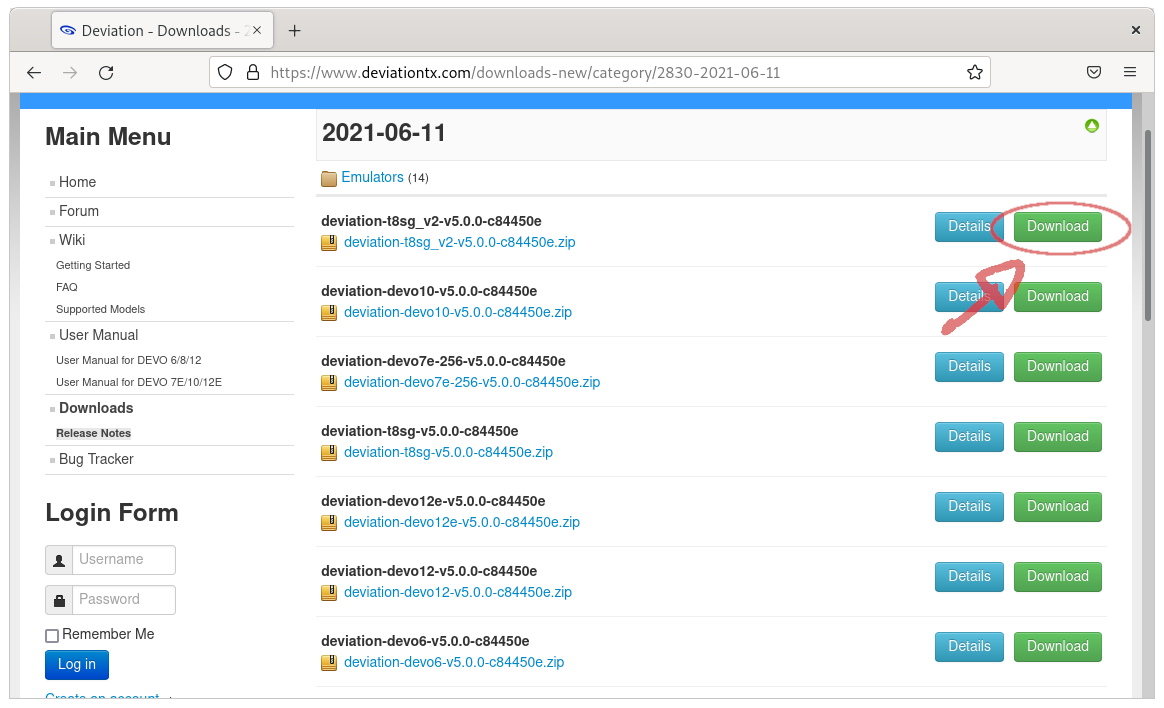
Task: Click deviation-devo12e-v5.0.0-c84450e.zip file link
Action: click(x=462, y=522)
